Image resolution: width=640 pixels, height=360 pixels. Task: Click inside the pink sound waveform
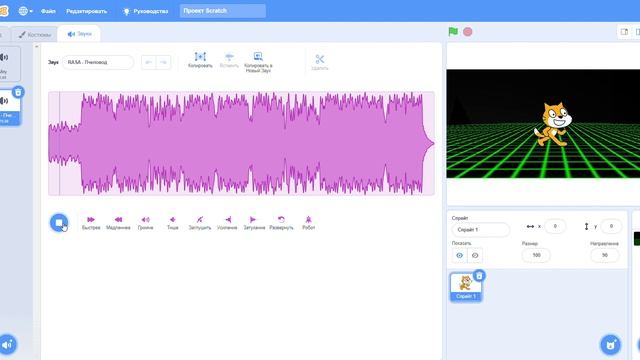point(241,143)
